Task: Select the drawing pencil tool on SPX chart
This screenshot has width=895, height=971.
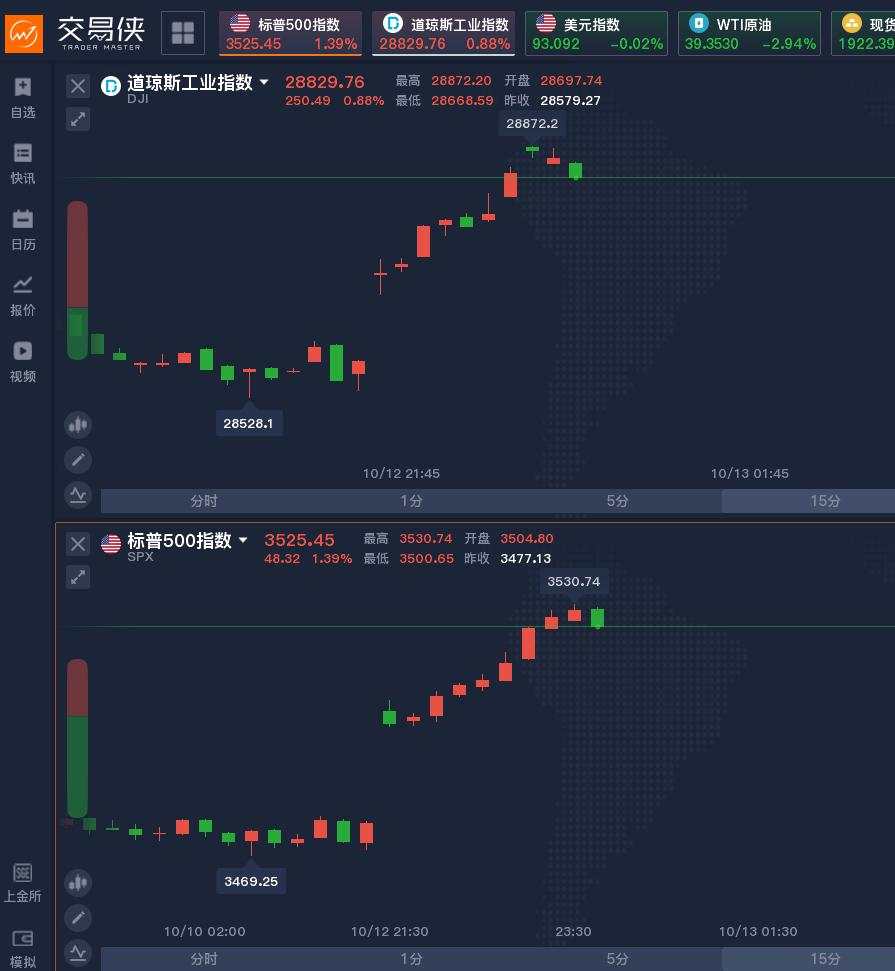Action: click(x=78, y=918)
